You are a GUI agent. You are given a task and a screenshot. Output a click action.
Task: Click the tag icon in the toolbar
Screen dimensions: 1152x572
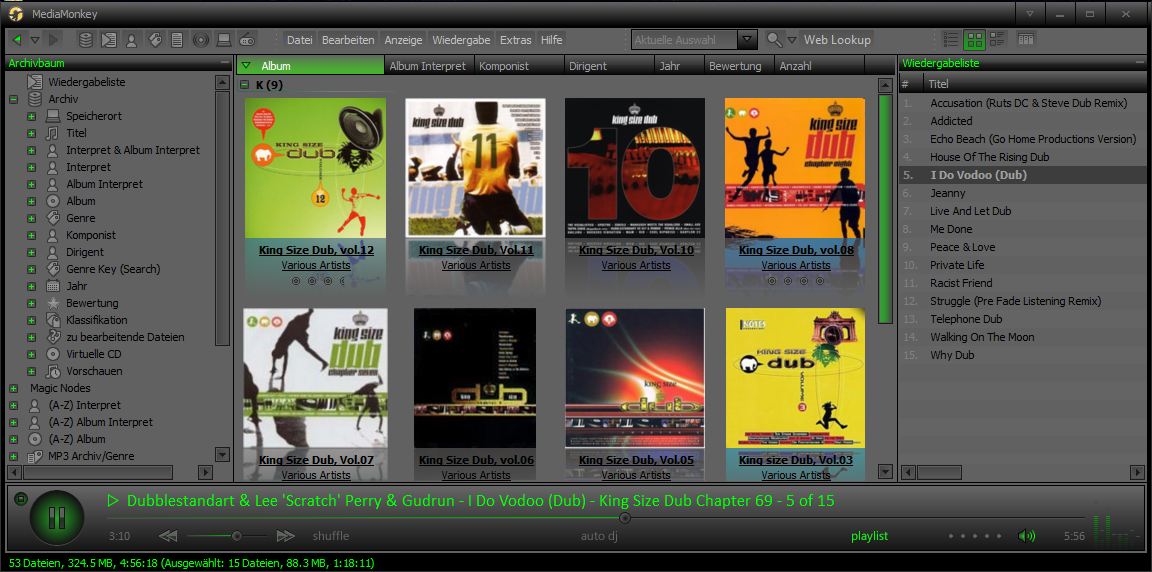click(x=155, y=40)
